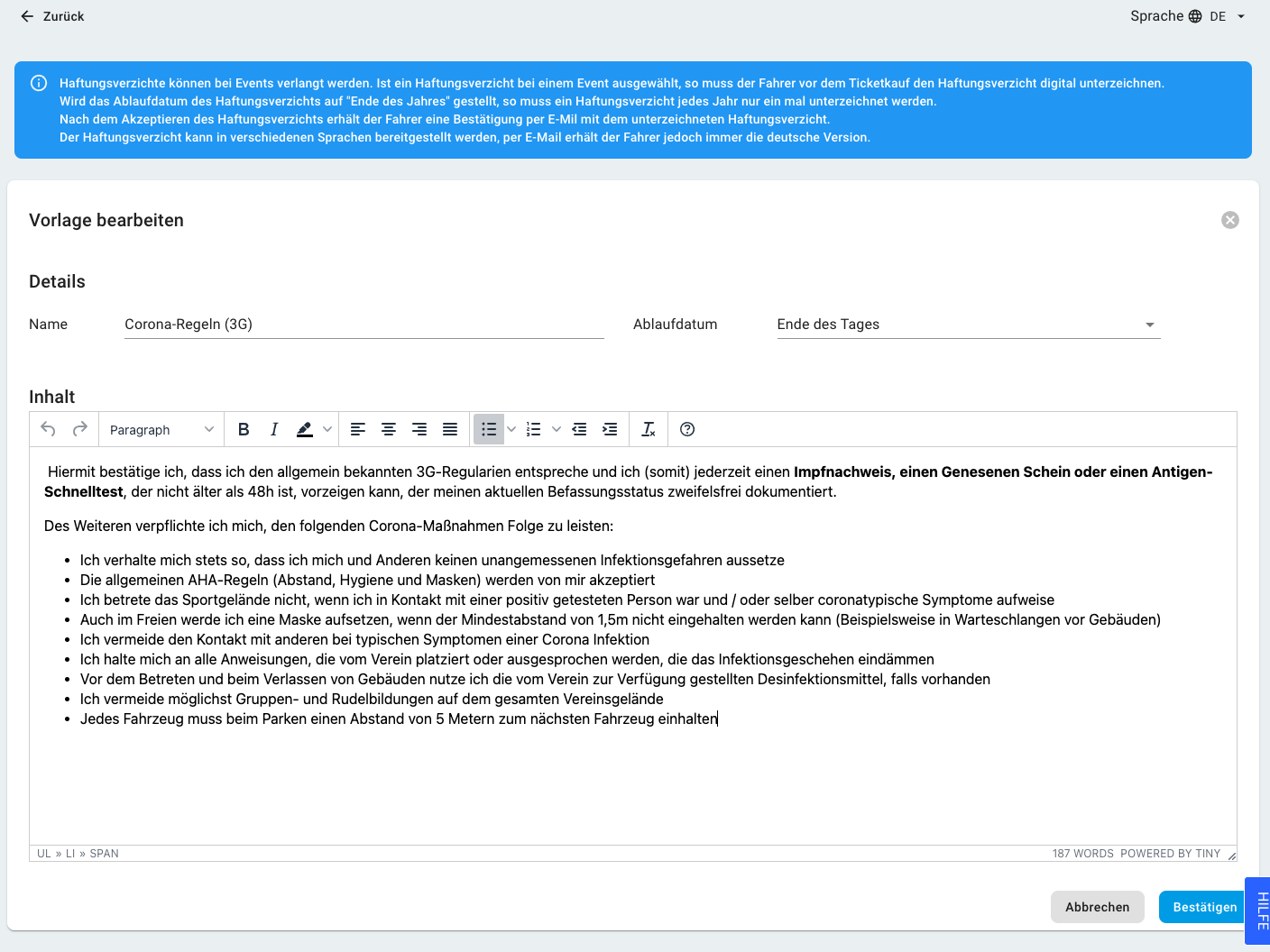Image resolution: width=1270 pixels, height=952 pixels.
Task: Expand the numbered list style chevron
Action: (556, 429)
